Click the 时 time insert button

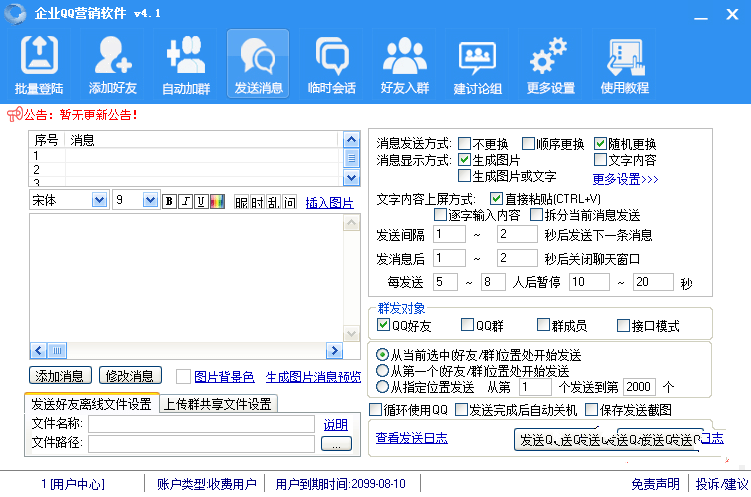tap(257, 202)
